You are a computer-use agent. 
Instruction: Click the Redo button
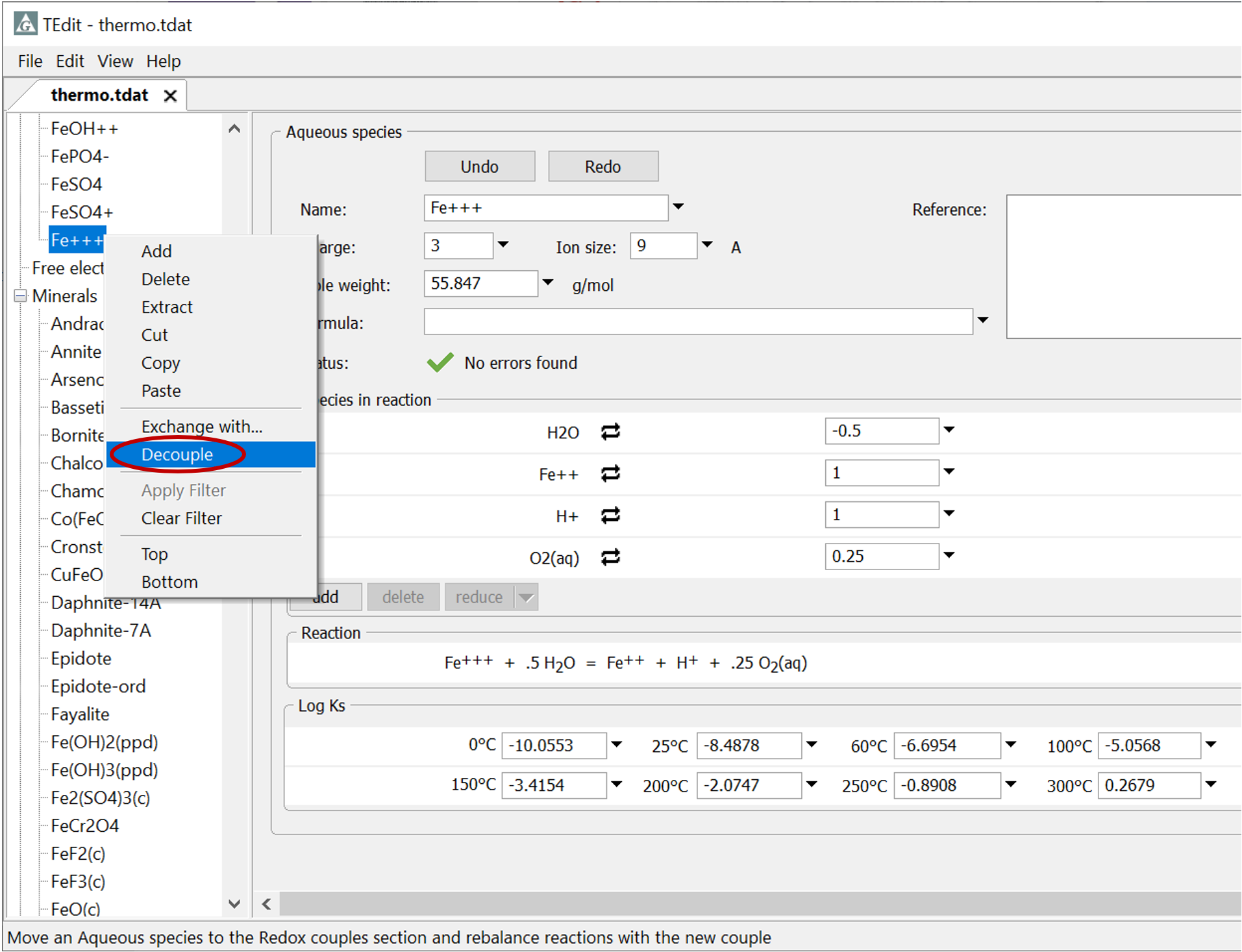[603, 167]
